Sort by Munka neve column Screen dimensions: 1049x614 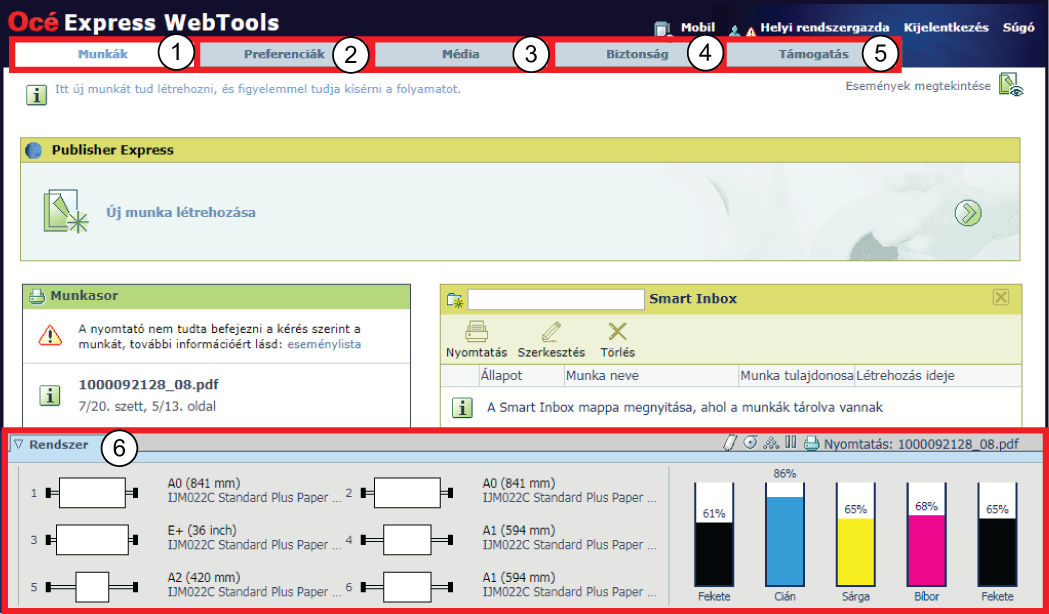pos(602,375)
